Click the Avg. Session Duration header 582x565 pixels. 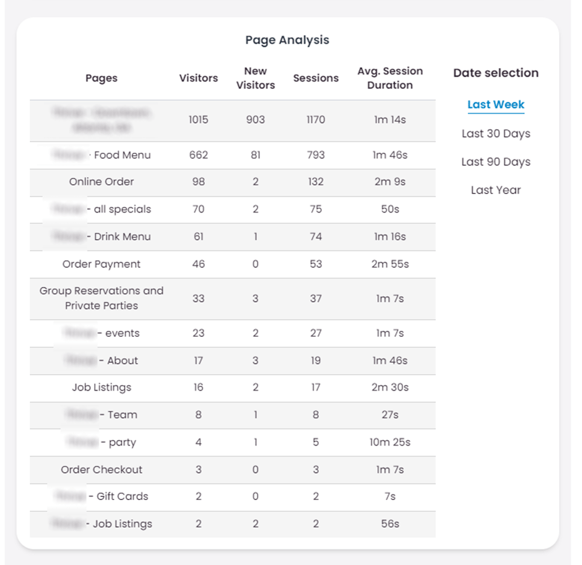tap(390, 78)
